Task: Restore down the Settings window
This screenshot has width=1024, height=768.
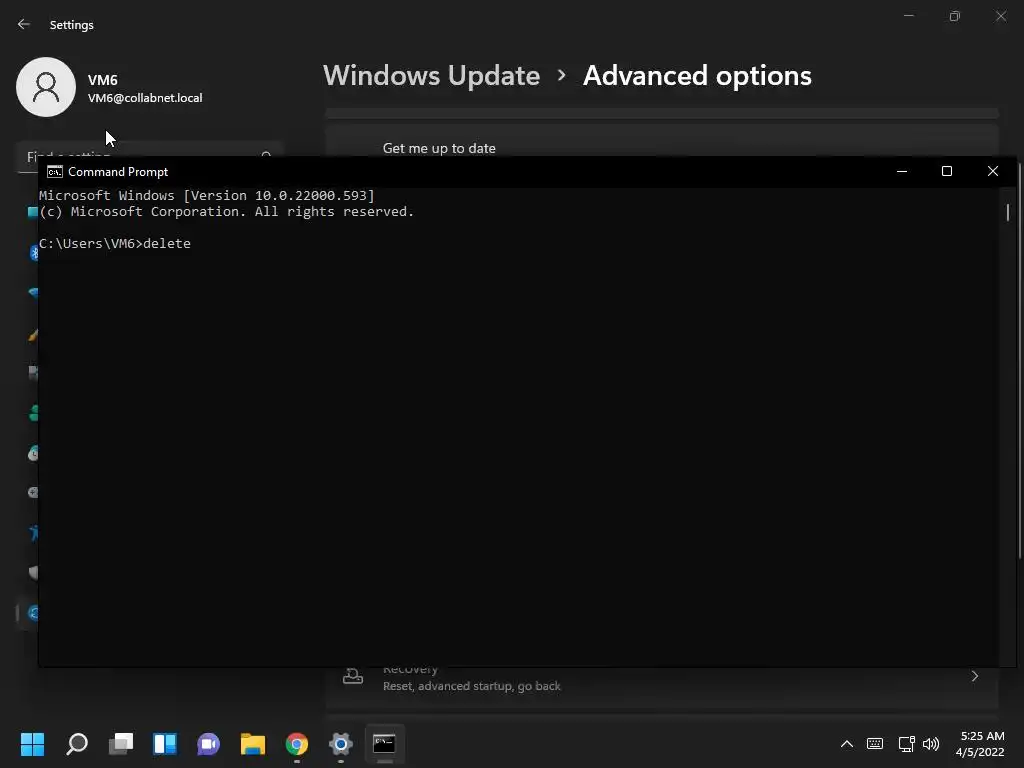Action: pyautogui.click(x=955, y=16)
